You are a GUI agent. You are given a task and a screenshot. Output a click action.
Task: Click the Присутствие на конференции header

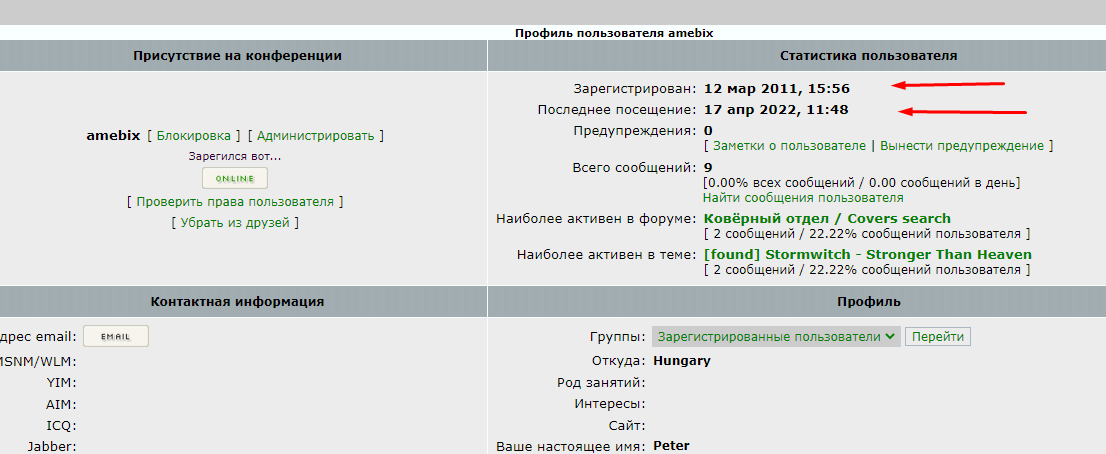tap(237, 56)
